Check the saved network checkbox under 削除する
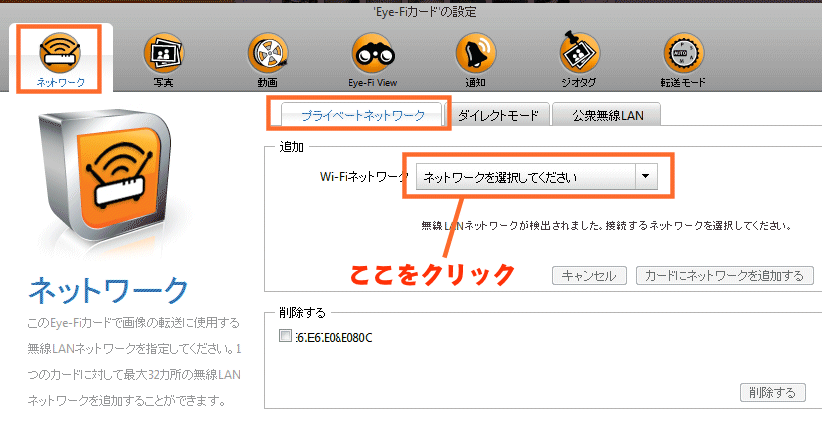822x428 pixels. (287, 337)
